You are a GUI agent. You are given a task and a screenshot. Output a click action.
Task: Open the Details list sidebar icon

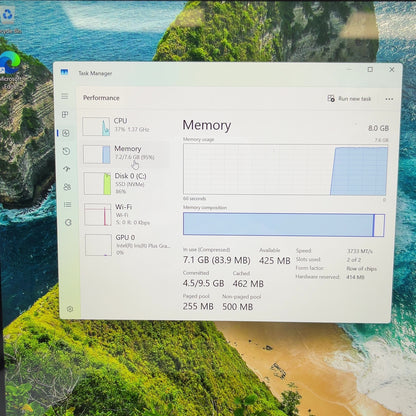coord(68,204)
